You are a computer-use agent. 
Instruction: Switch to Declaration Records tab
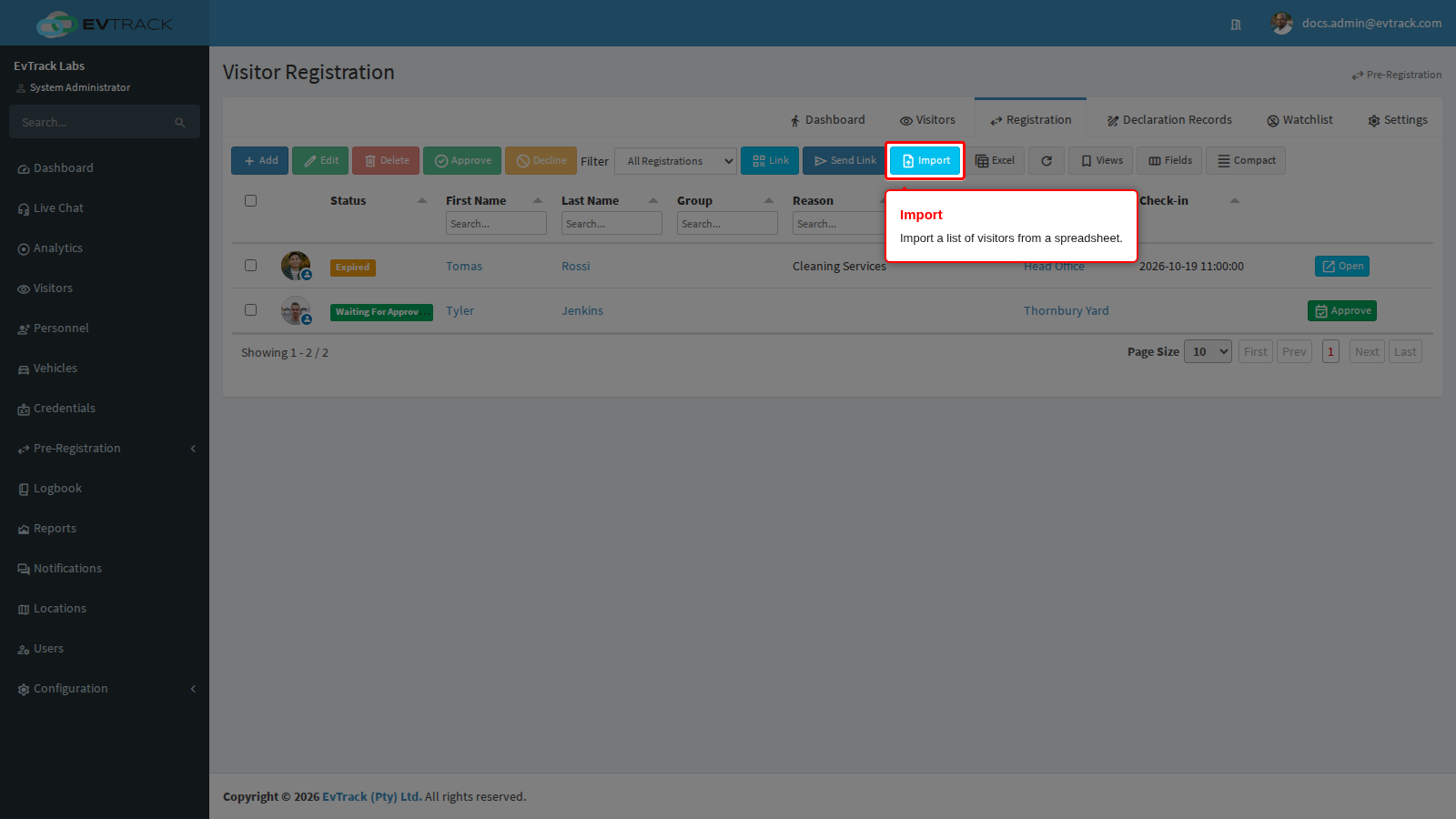coord(1169,120)
